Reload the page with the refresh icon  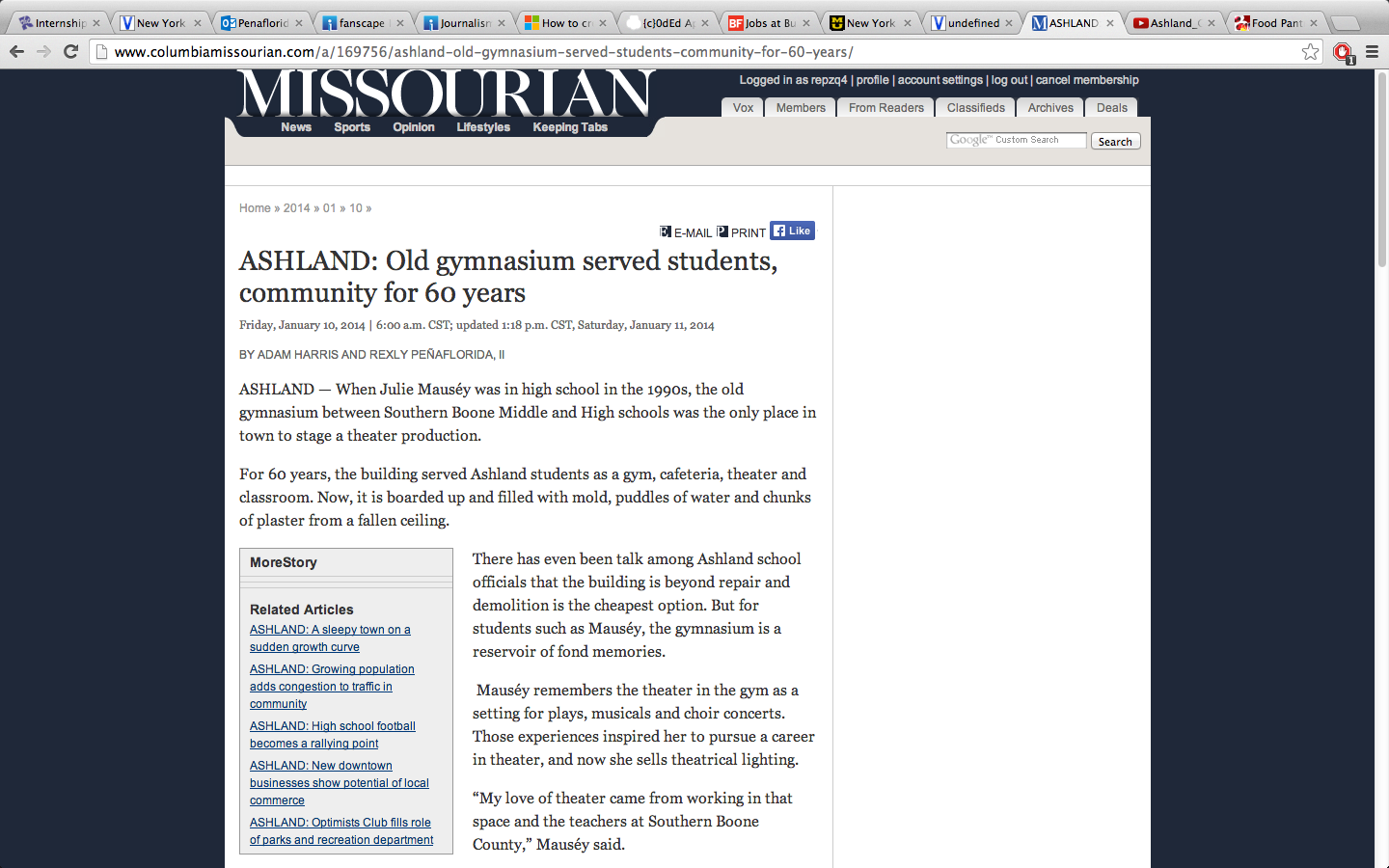pos(70,51)
